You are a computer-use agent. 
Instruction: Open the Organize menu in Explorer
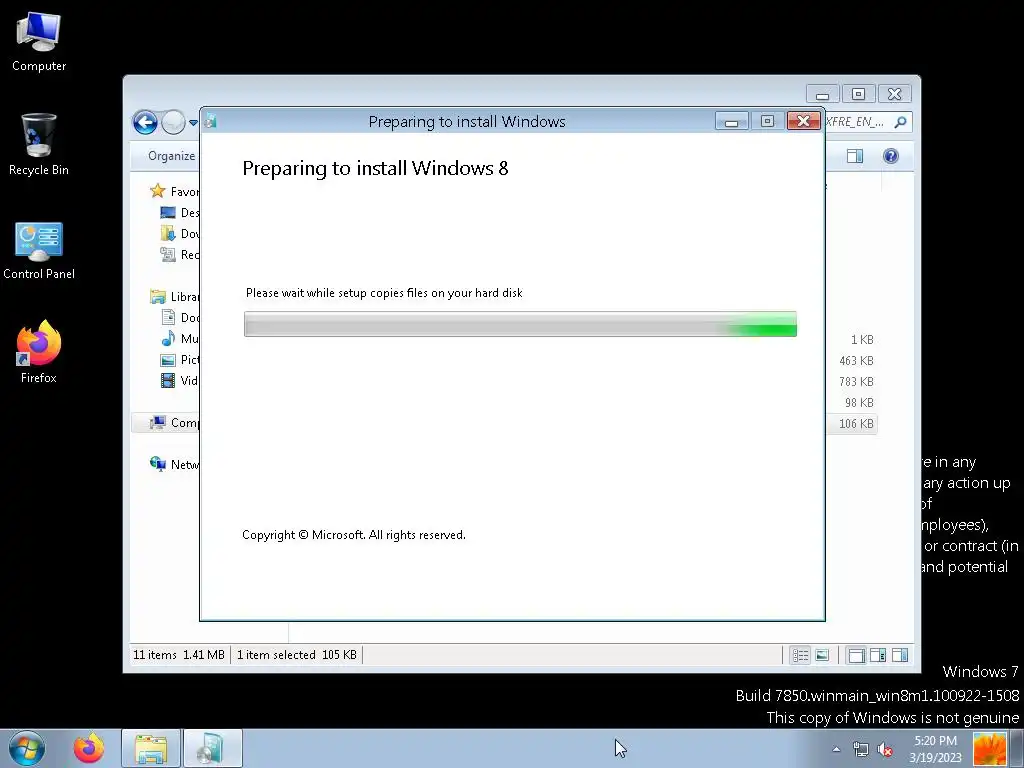pyautogui.click(x=171, y=155)
